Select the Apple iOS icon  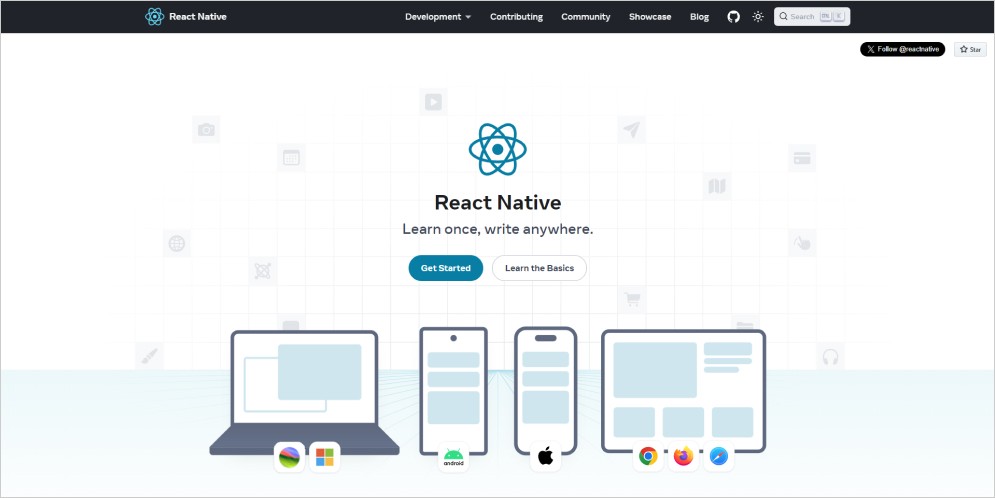[546, 457]
